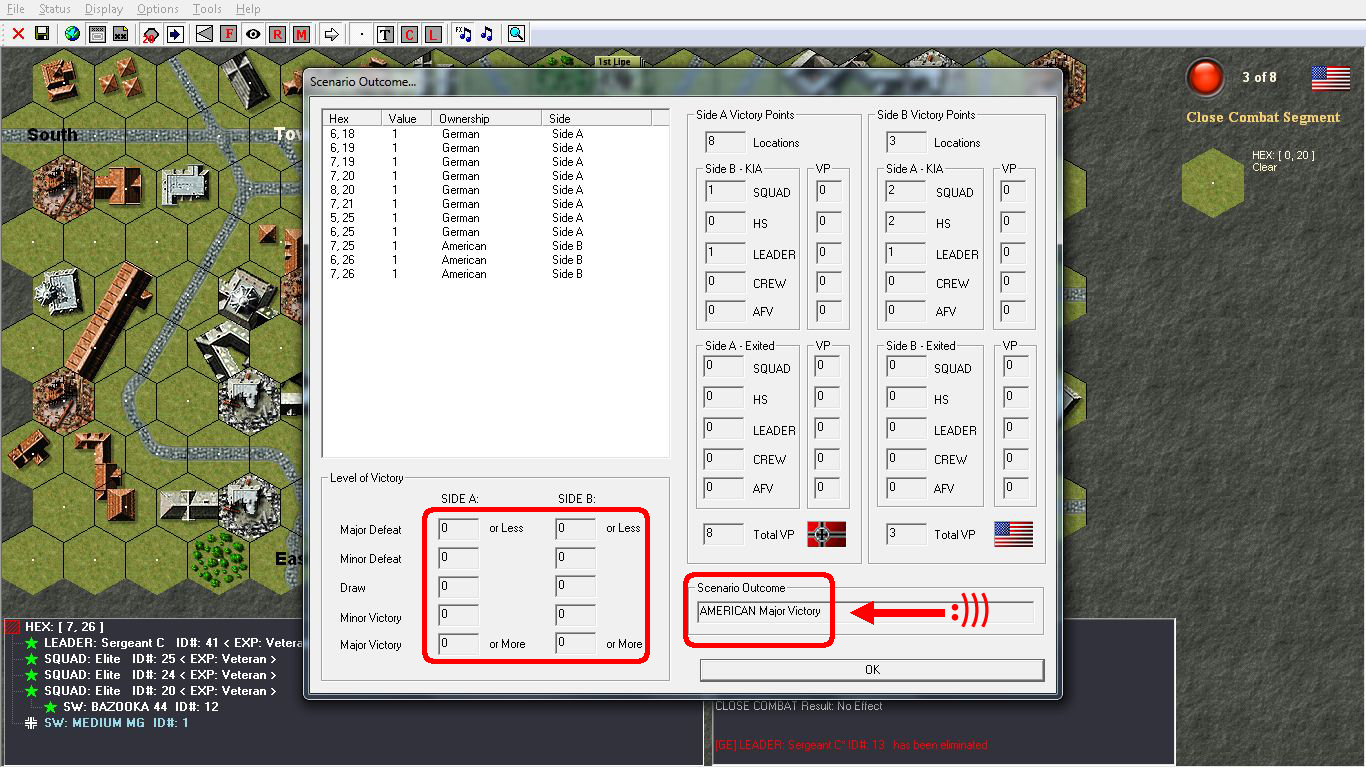The width and height of the screenshot is (1366, 768).
Task: Toggle the T toolbar button
Action: click(385, 34)
